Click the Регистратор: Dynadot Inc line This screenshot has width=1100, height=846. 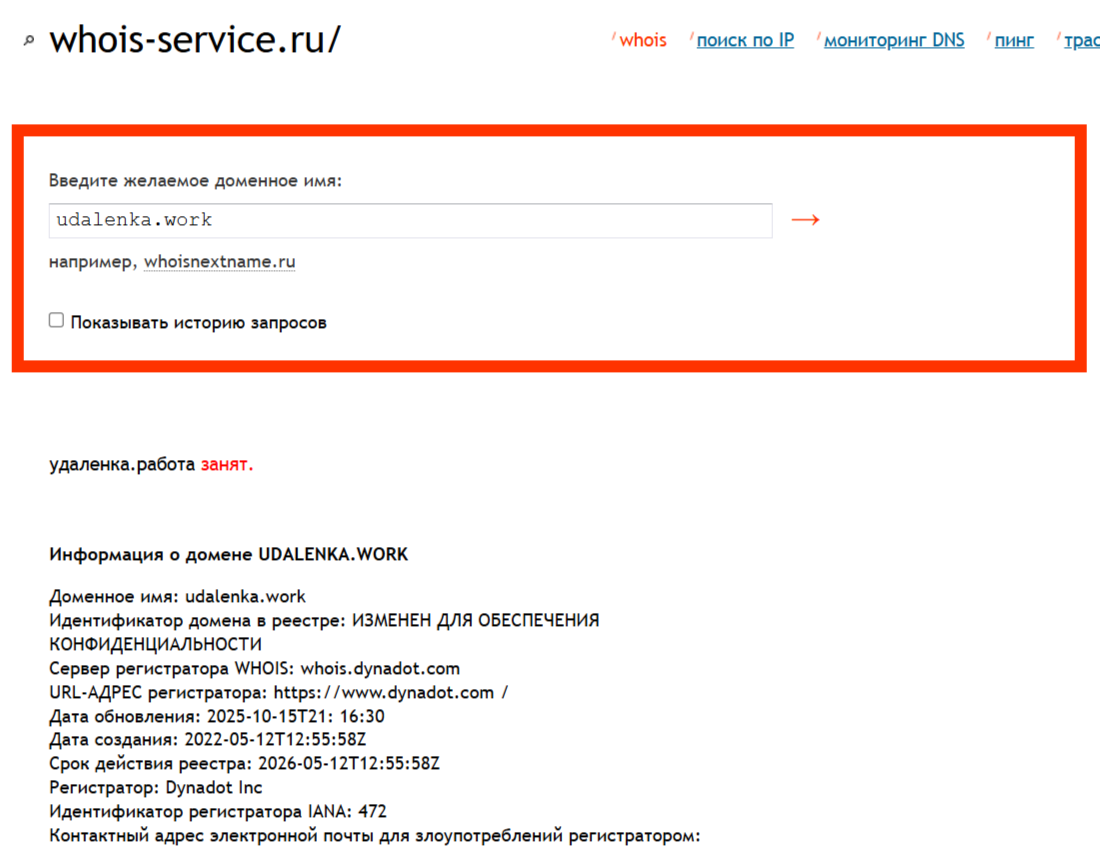coord(156,788)
